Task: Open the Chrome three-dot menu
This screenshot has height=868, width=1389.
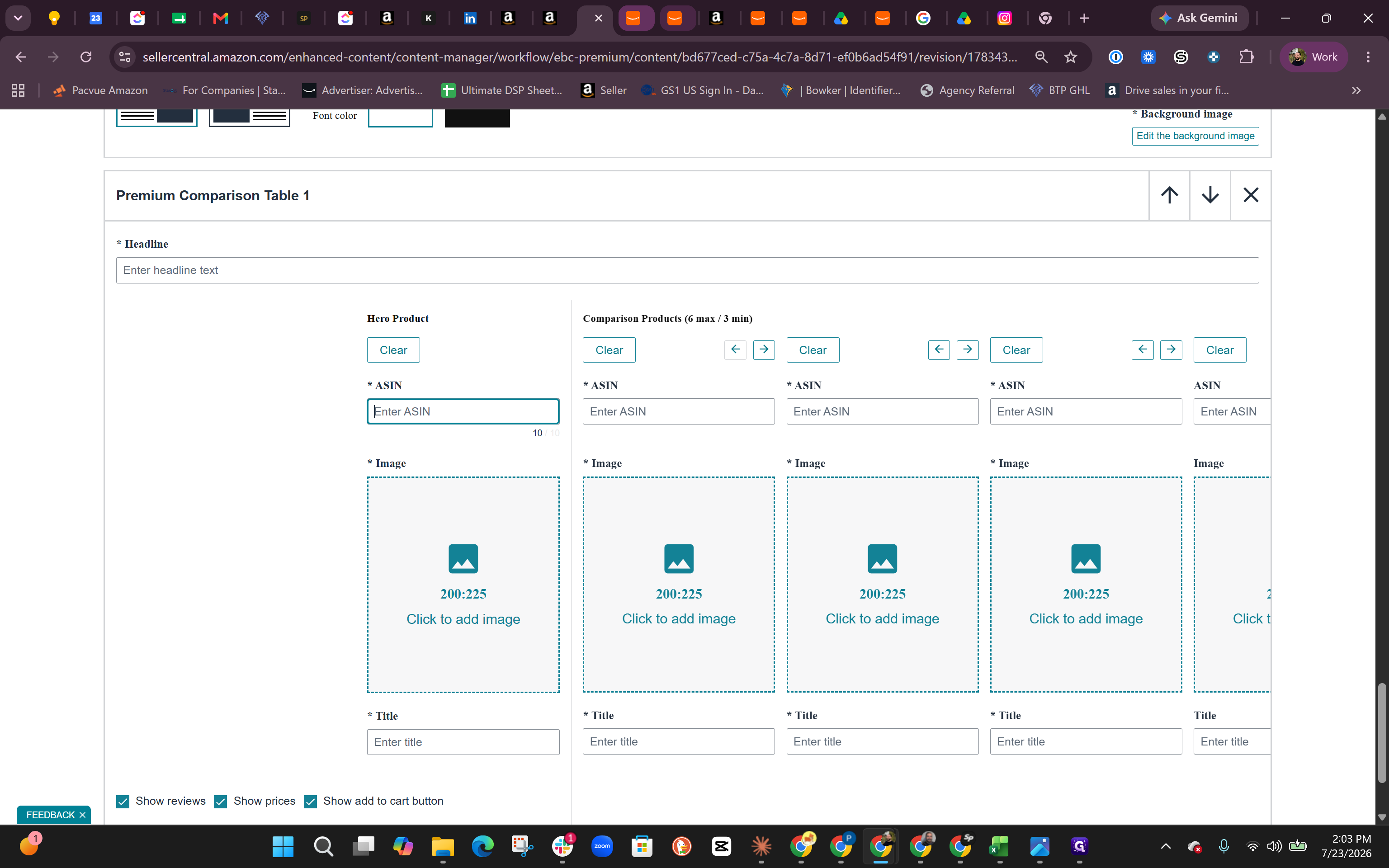Action: point(1368,57)
